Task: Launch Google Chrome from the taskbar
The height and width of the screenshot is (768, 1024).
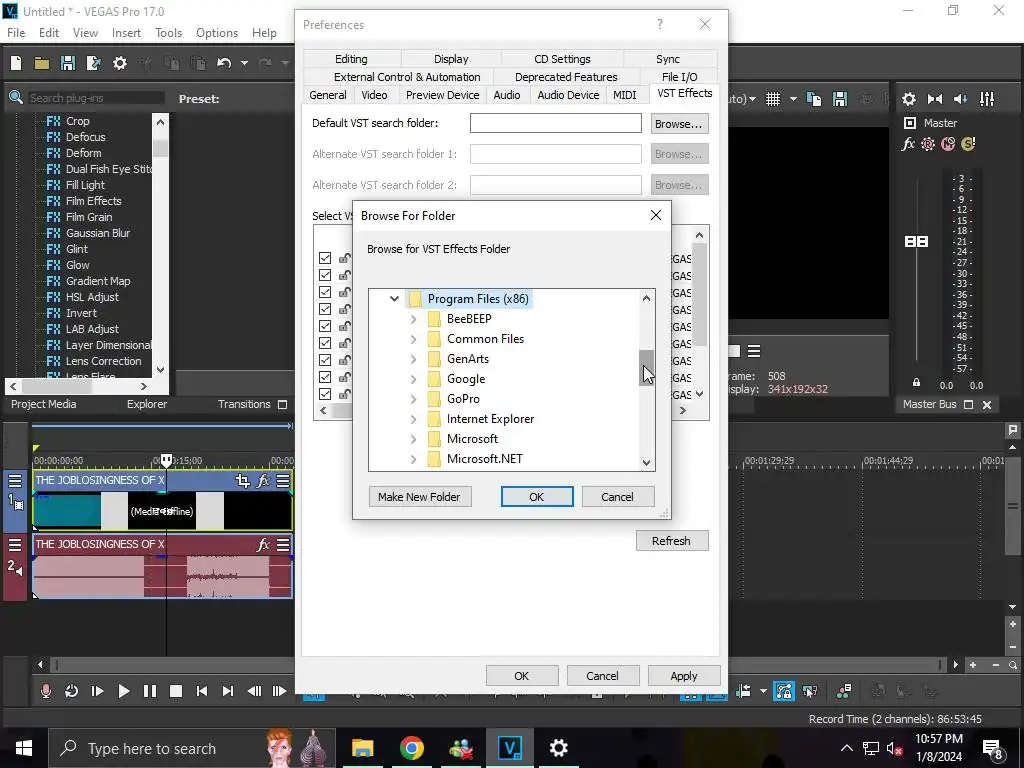Action: tap(411, 748)
